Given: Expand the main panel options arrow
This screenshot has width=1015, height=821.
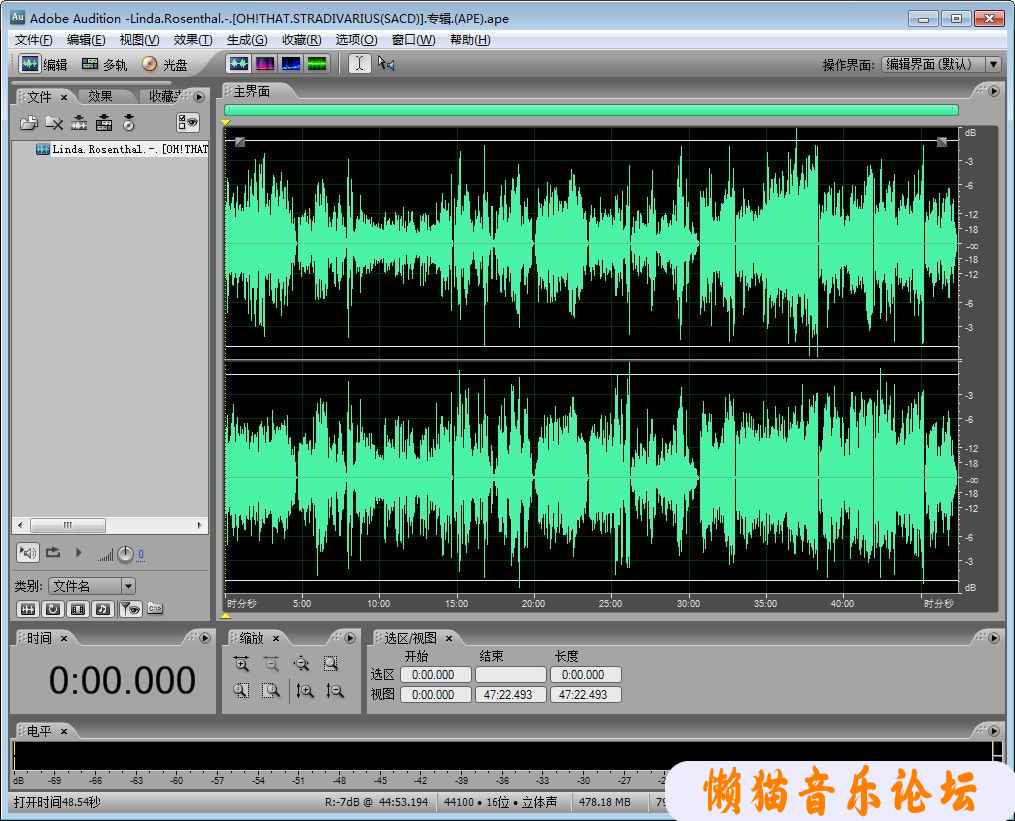Looking at the screenshot, I should tap(994, 91).
